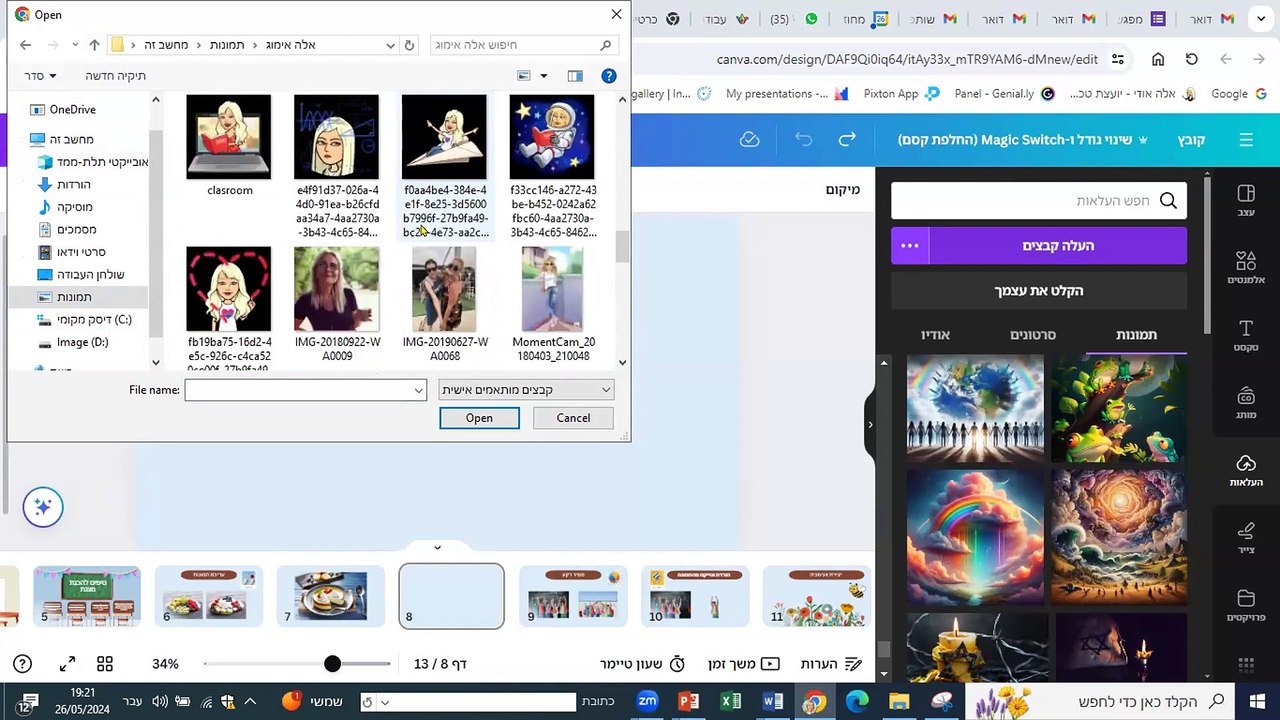Image resolution: width=1280 pixels, height=720 pixels.
Task: Refresh the folder listing in Open dialog
Action: pos(409,45)
